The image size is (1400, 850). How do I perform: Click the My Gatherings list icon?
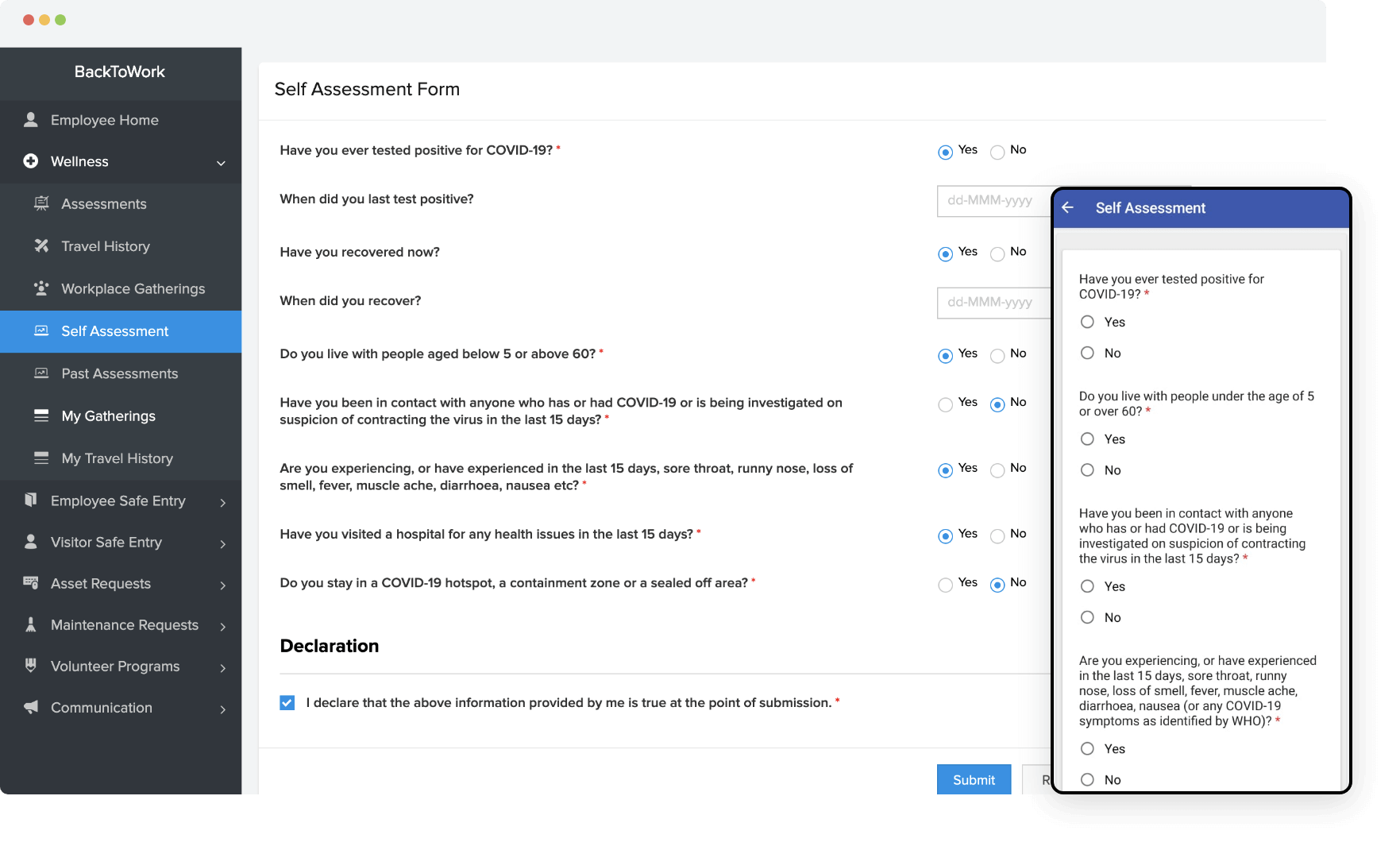[x=41, y=415]
